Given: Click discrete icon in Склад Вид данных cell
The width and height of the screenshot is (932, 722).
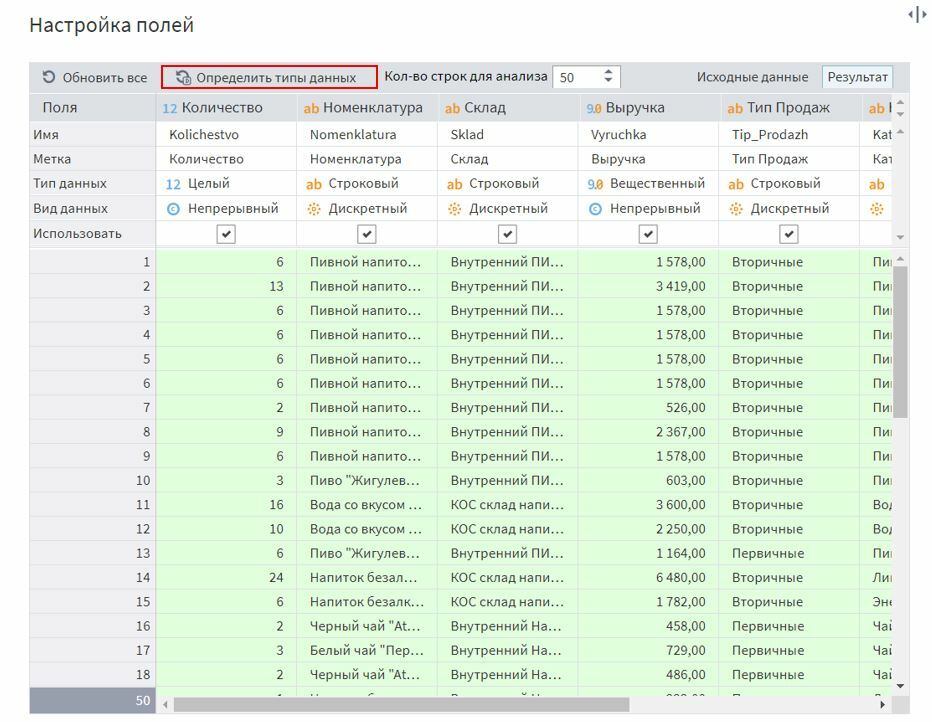Looking at the screenshot, I should click(x=455, y=209).
